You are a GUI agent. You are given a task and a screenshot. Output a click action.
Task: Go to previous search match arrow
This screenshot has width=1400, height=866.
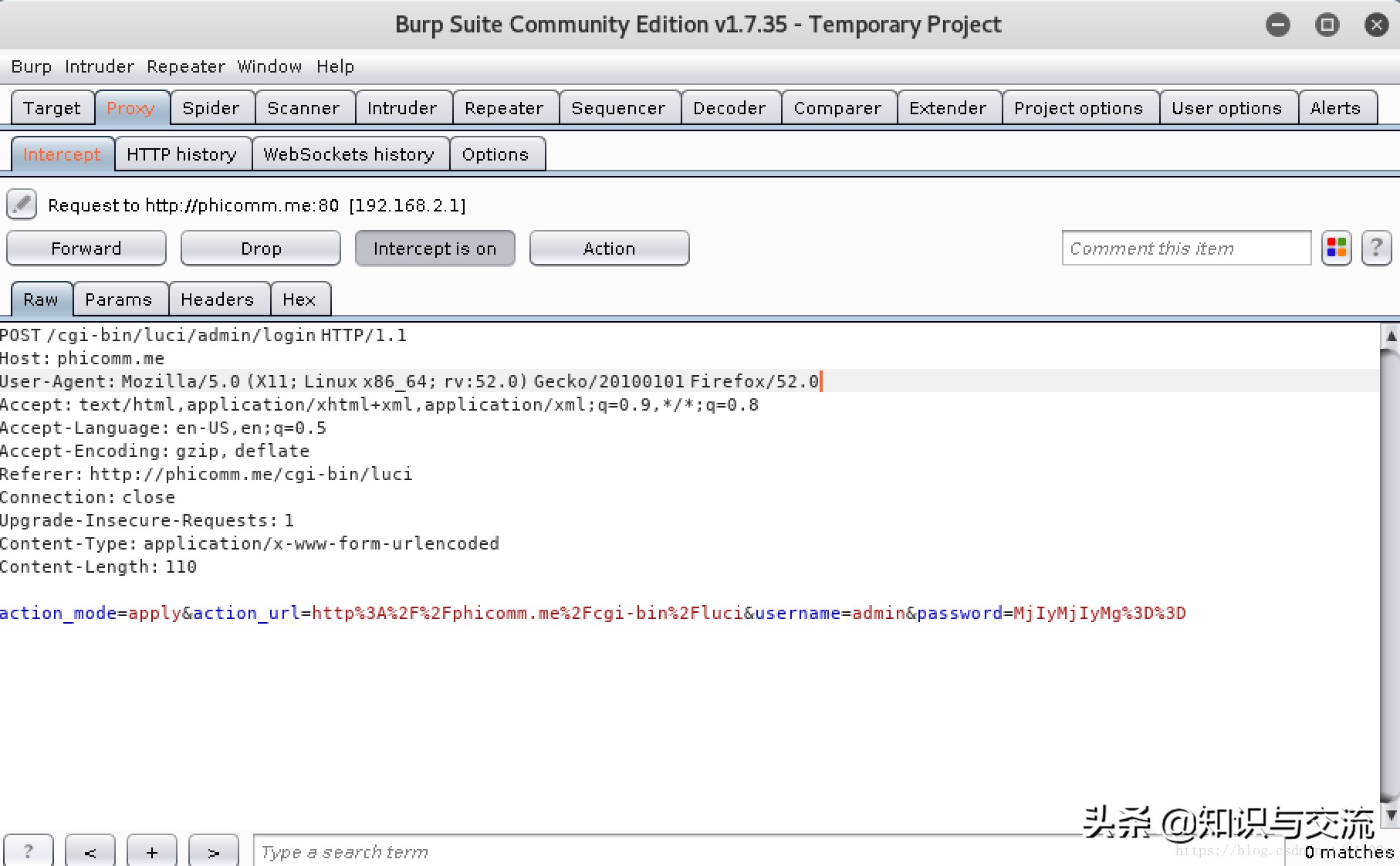(x=90, y=851)
